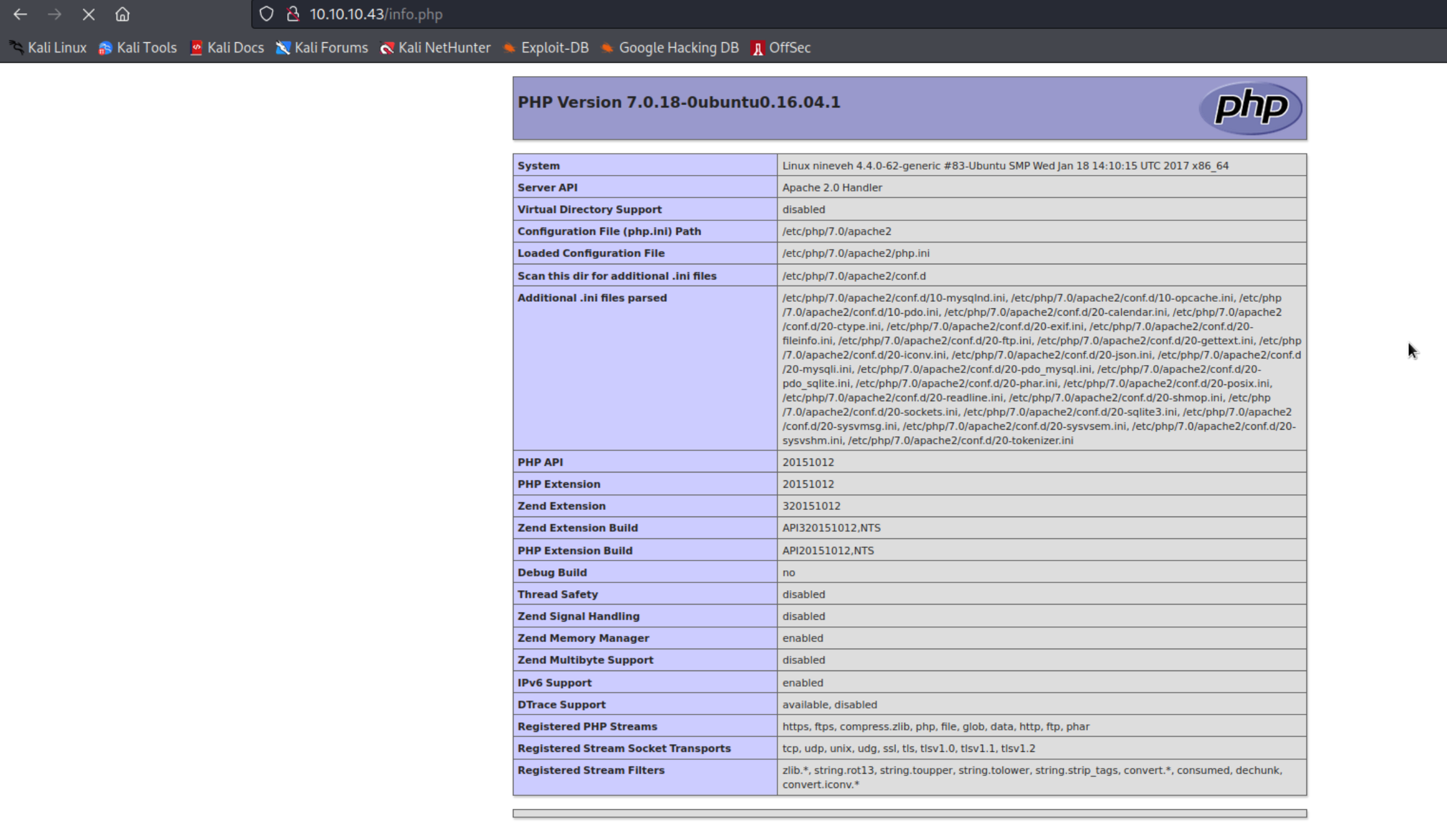Click the 'PHP API' row label

click(x=540, y=462)
